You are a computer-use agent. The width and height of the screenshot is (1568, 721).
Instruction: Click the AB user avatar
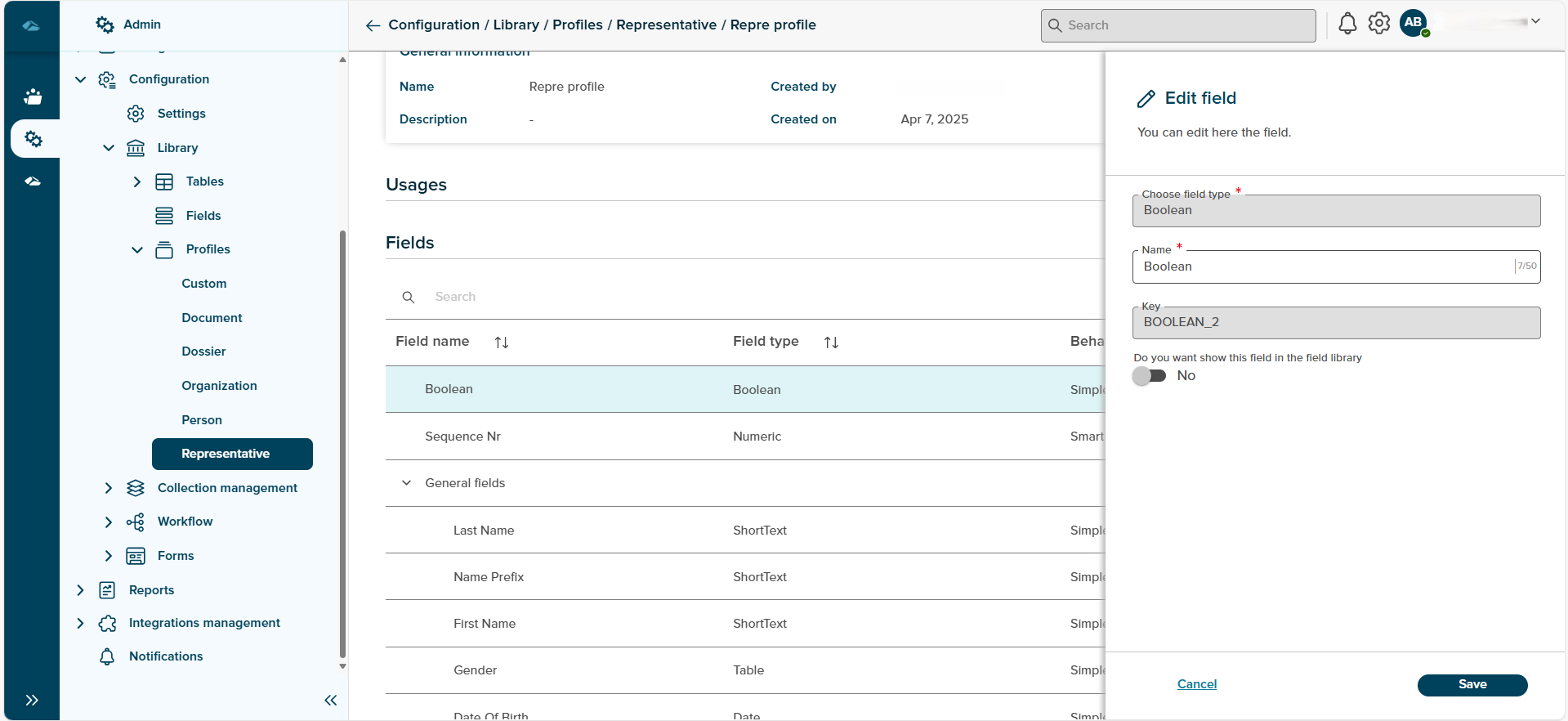[1414, 23]
